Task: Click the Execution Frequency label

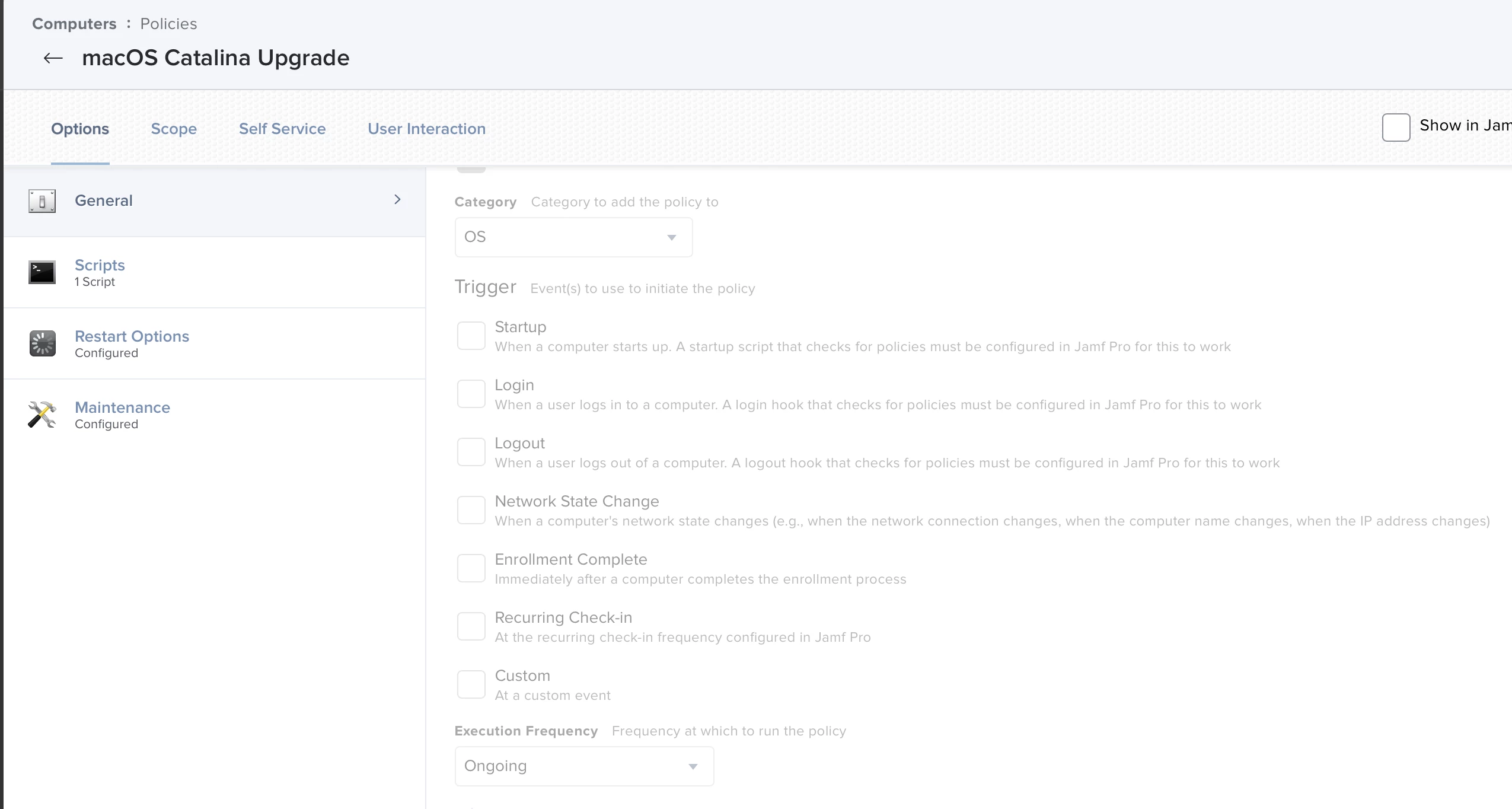Action: point(526,731)
